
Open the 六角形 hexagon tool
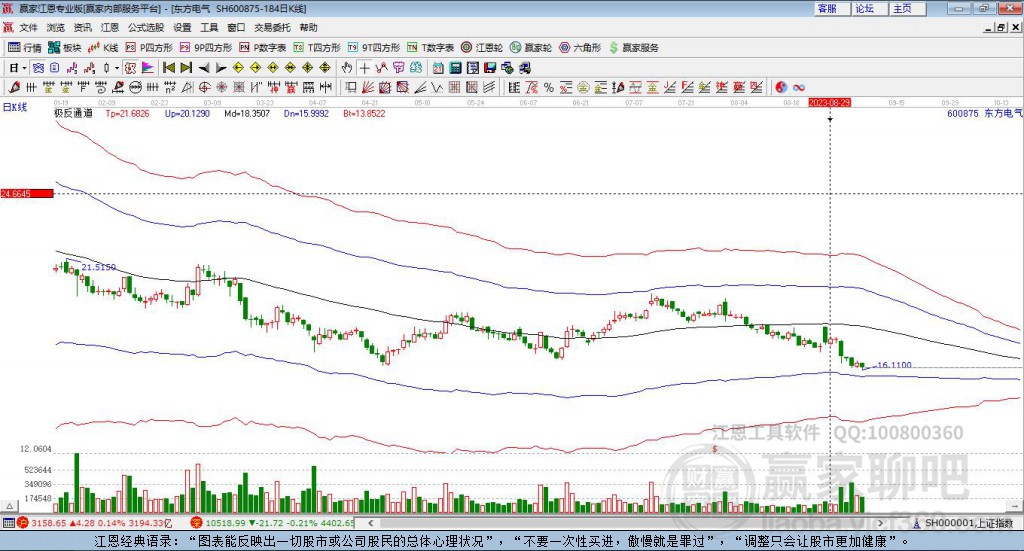pos(580,47)
